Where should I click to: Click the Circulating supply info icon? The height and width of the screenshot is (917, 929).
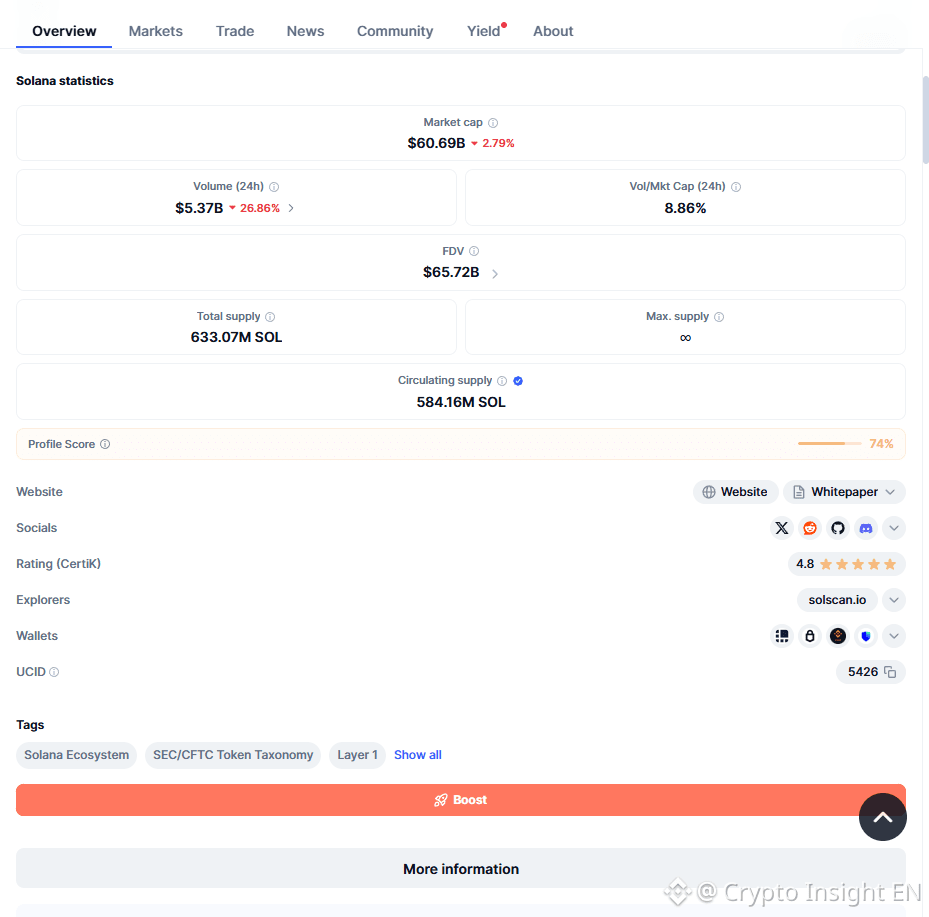coord(502,381)
